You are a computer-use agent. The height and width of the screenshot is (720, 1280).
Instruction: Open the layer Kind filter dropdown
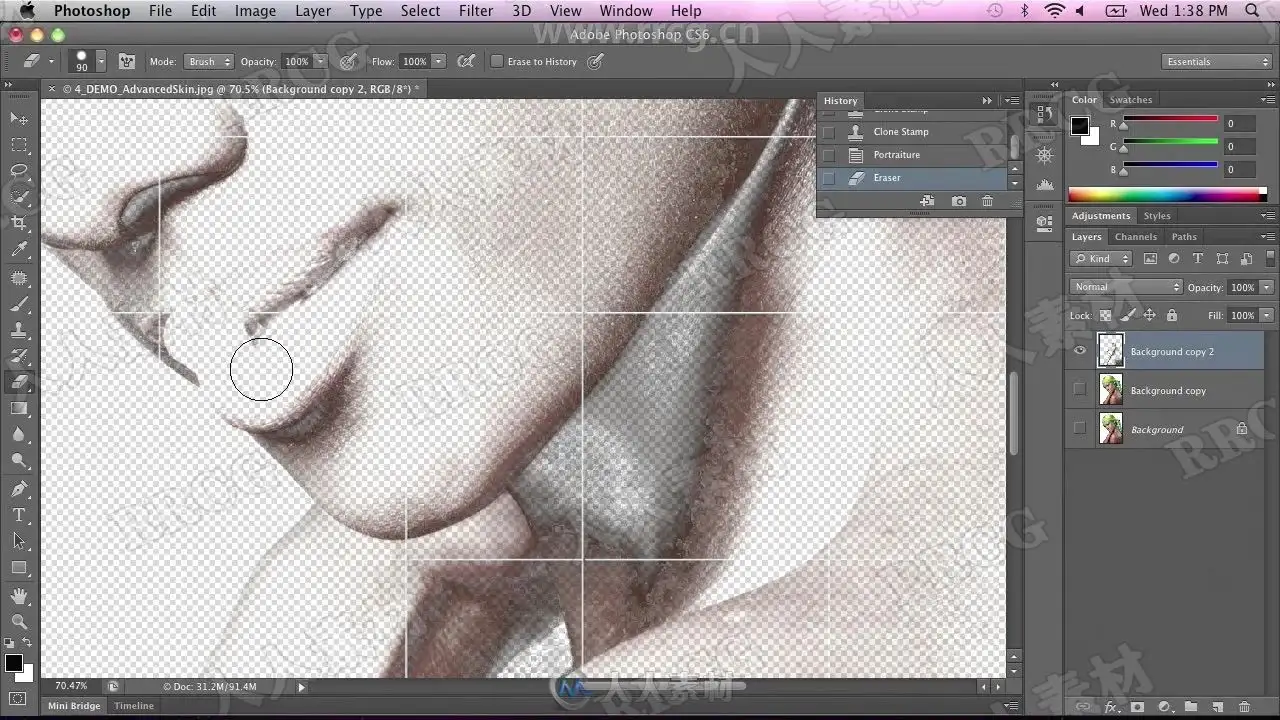1101,259
